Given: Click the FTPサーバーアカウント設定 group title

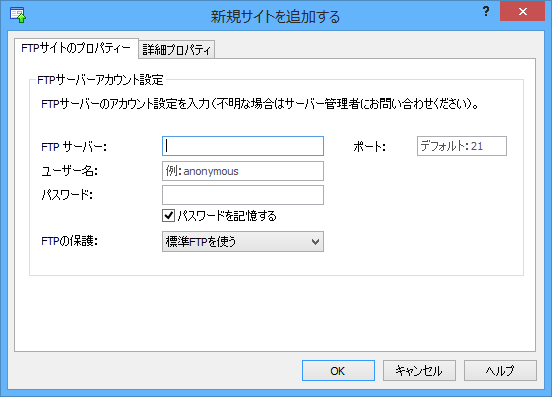Looking at the screenshot, I should click(100, 80).
